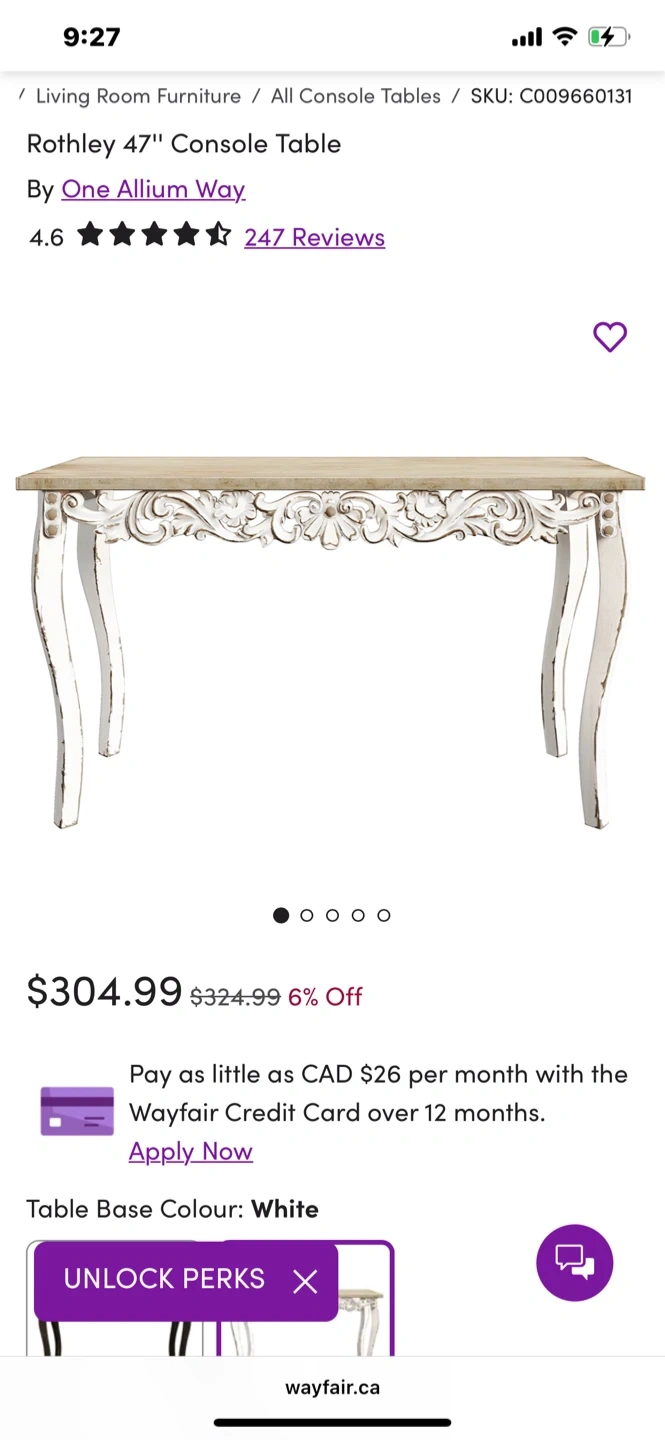The width and height of the screenshot is (665, 1440).
Task: Save table to favorites with heart icon
Action: point(610,337)
